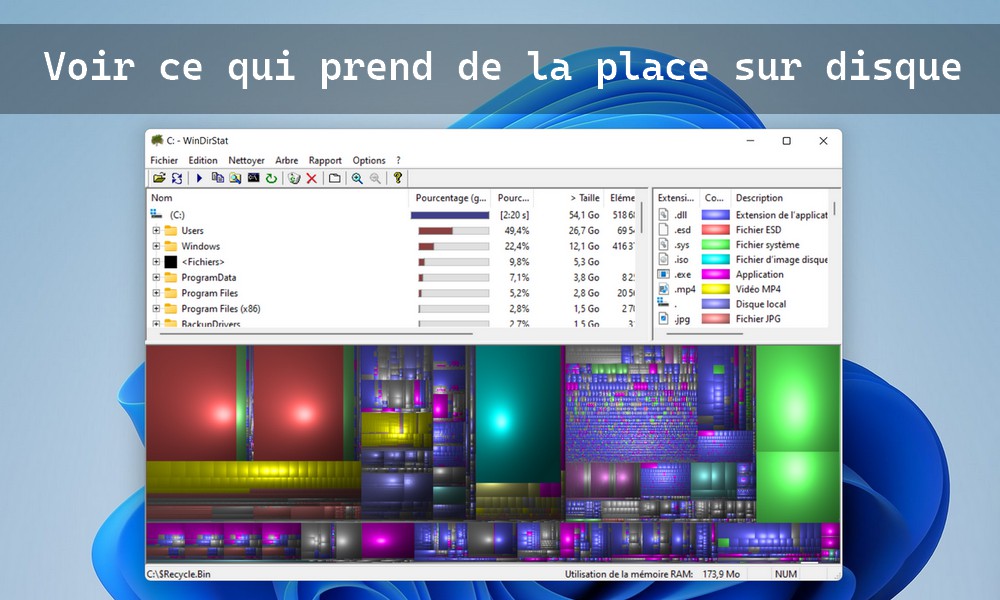Click the 54,1 Go total size value
The image size is (1000, 600).
tap(584, 215)
